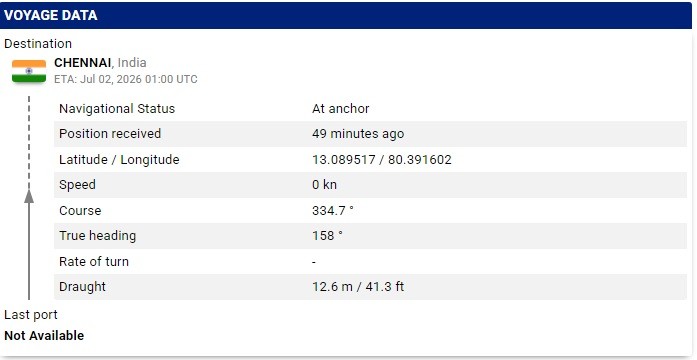Open the CHENNAI destination port link
Viewport: 697px width, 360px height.
82,63
